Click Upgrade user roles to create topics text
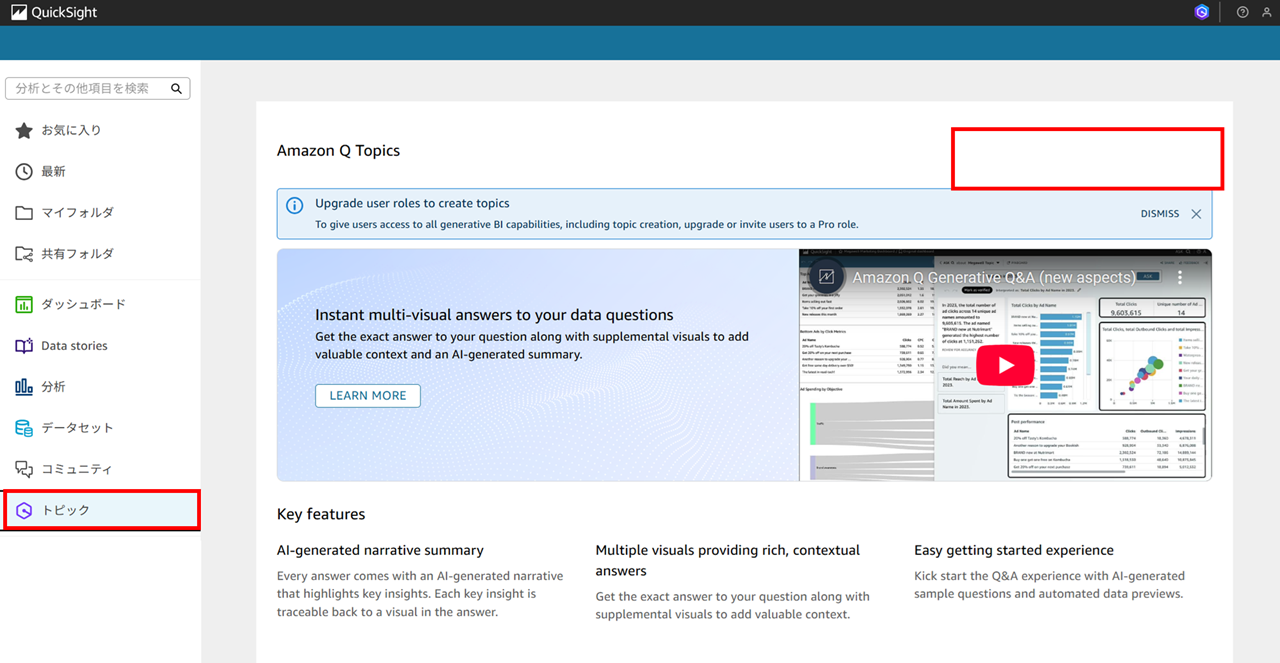Screen dimensions: 1280x663 (x=412, y=203)
